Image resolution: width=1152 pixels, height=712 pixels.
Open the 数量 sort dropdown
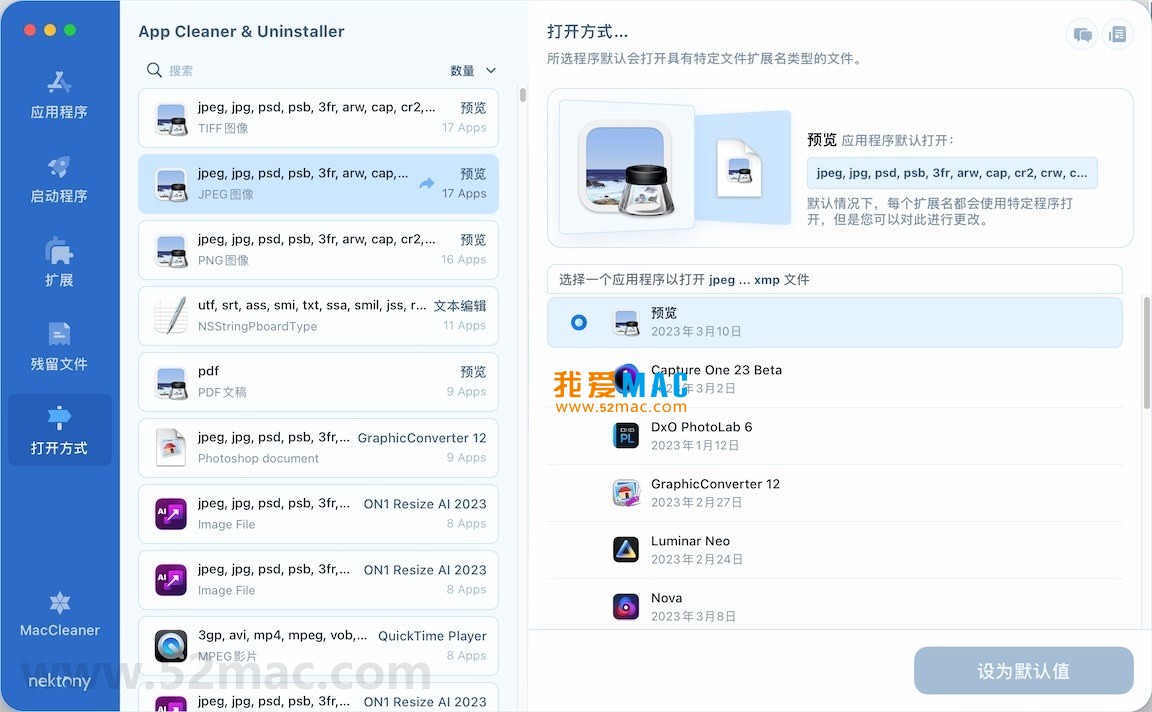(x=473, y=71)
